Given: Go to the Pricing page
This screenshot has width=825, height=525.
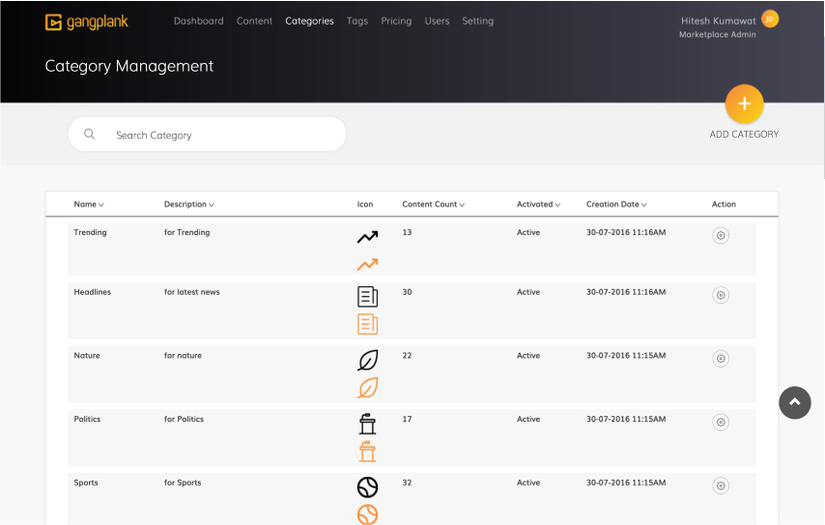Looking at the screenshot, I should pyautogui.click(x=396, y=21).
